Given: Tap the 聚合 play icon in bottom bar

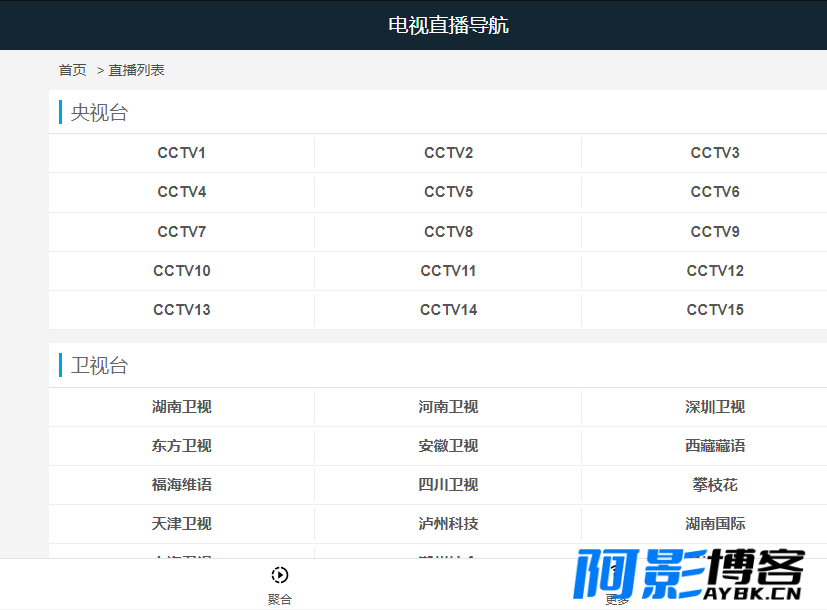Looking at the screenshot, I should [280, 575].
